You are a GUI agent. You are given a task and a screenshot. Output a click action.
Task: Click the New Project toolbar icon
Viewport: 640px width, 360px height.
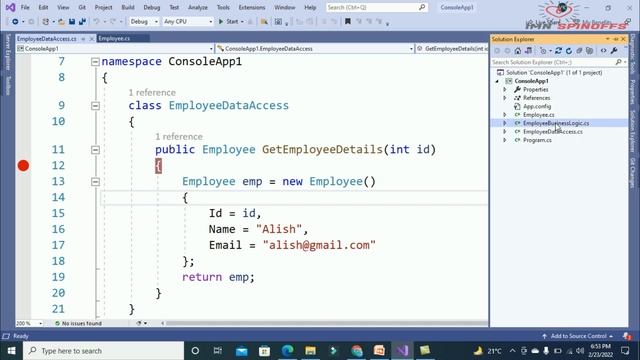click(x=46, y=22)
